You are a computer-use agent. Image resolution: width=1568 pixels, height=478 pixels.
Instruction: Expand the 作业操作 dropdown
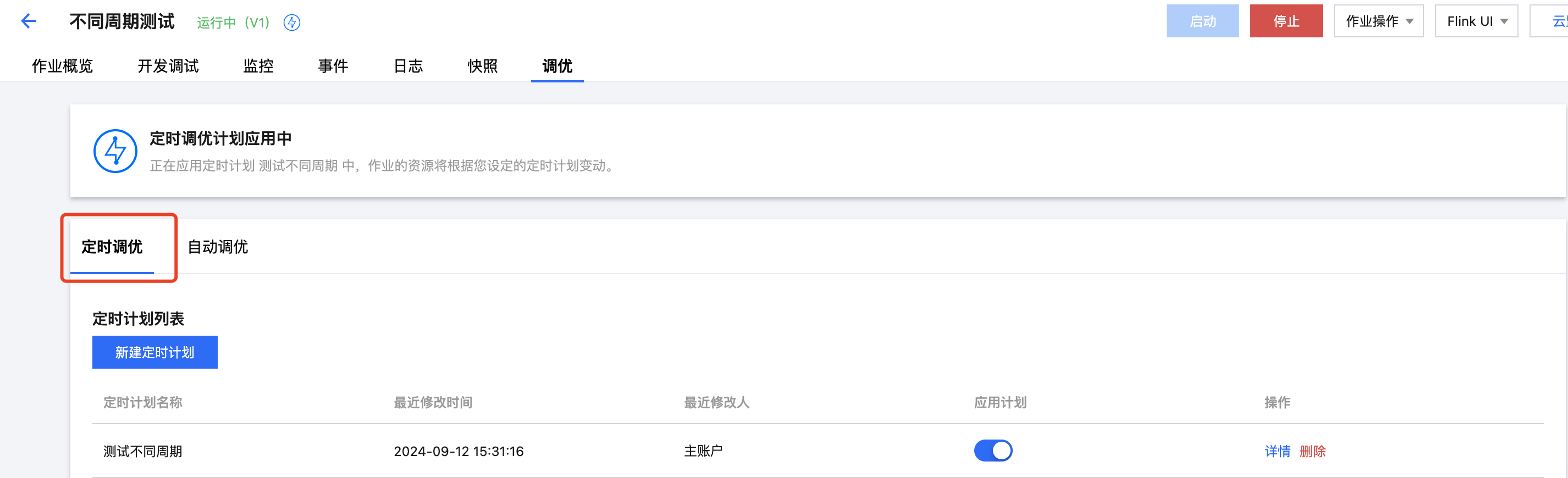1378,21
